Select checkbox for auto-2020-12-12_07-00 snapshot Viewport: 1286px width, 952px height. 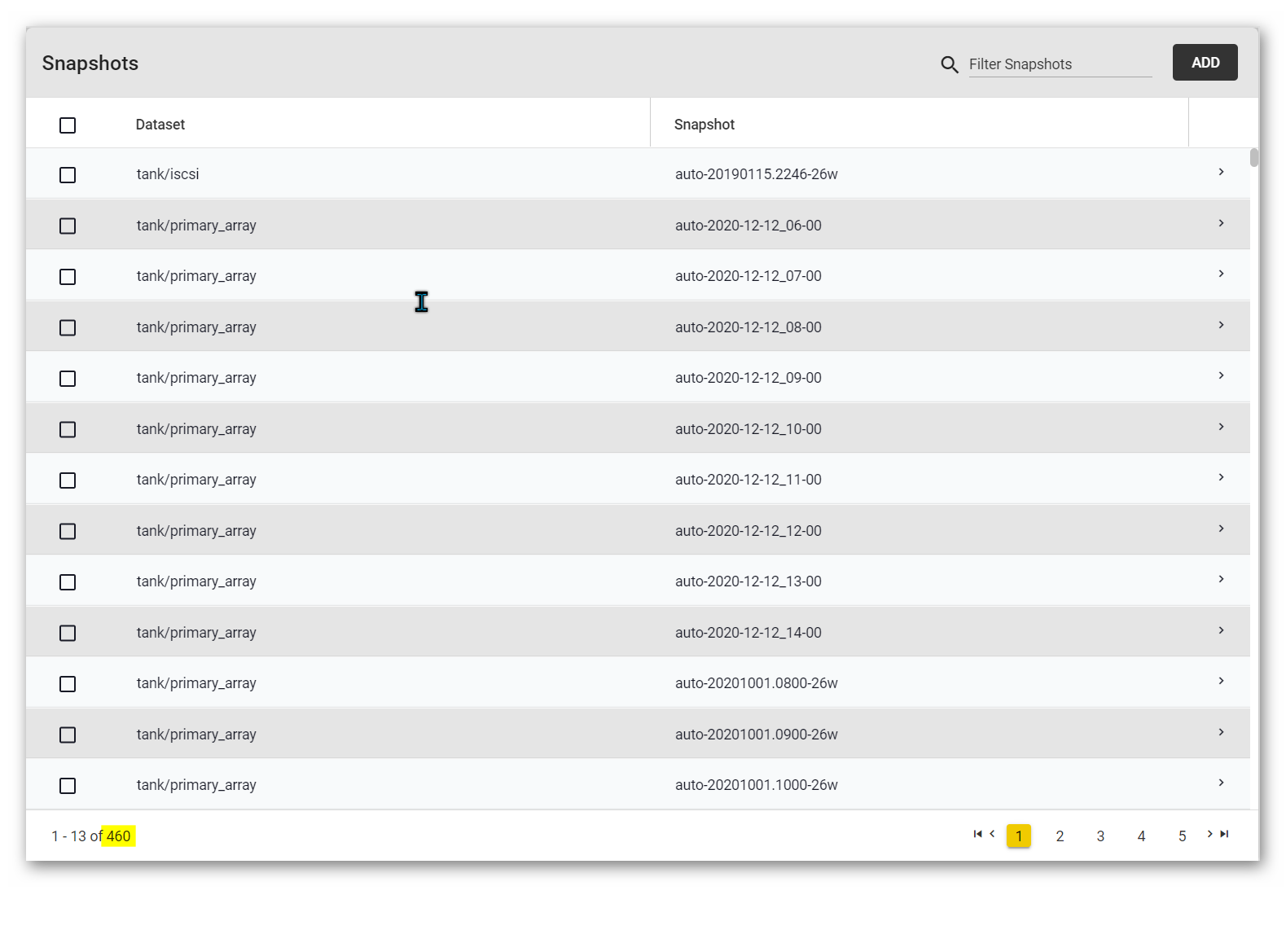pos(68,277)
